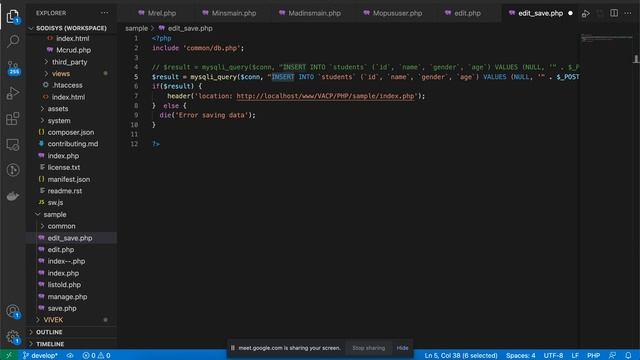This screenshot has width=640, height=360.
Task: Open the Search view icon
Action: pos(13,41)
